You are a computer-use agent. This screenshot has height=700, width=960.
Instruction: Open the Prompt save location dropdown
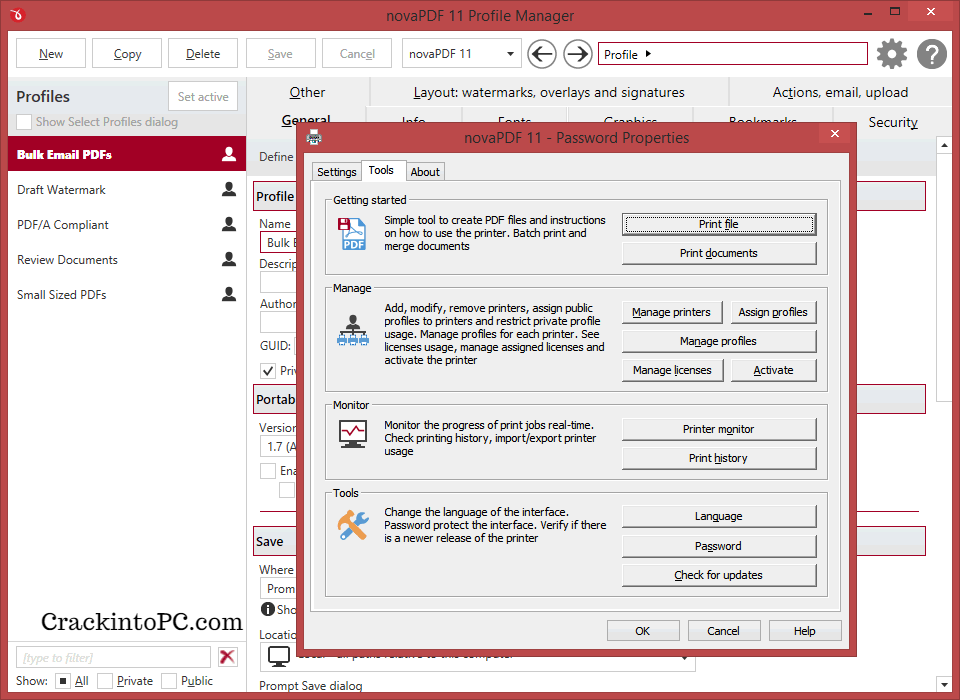point(279,589)
